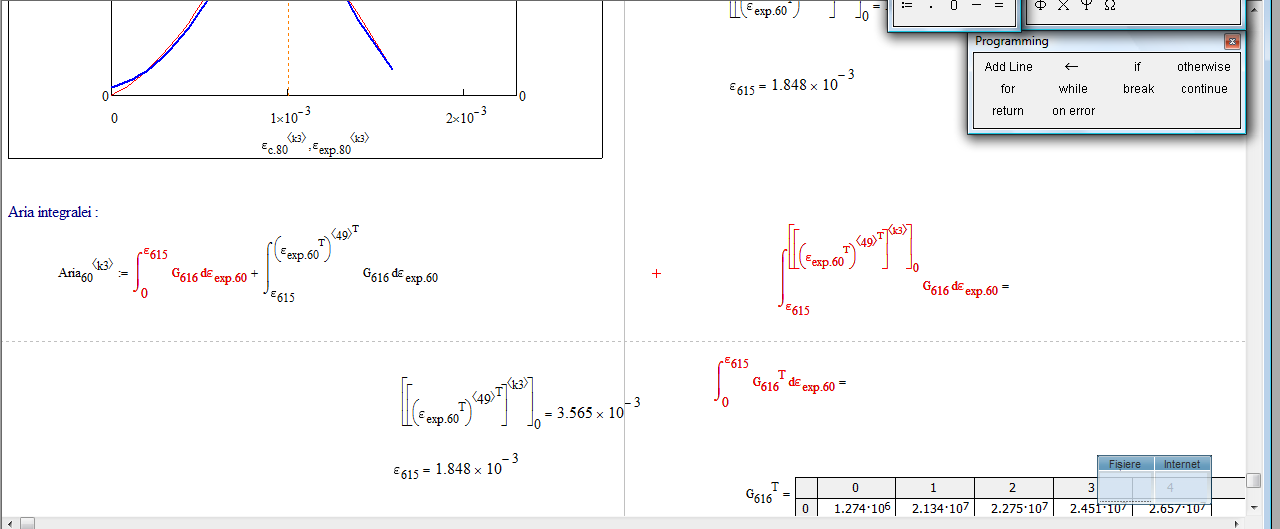The image size is (1280, 529).
Task: Click the vertical scrollbar down arrow
Action: click(1254, 507)
